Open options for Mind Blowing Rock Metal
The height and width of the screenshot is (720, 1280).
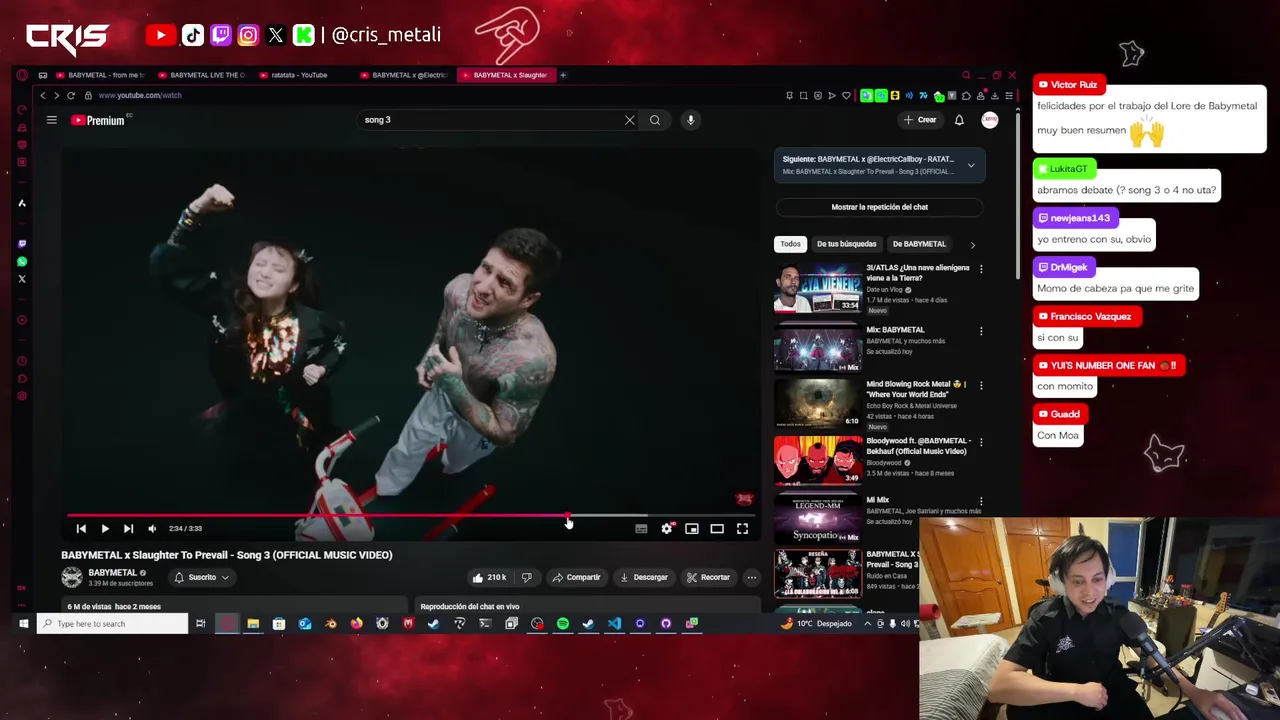981,386
